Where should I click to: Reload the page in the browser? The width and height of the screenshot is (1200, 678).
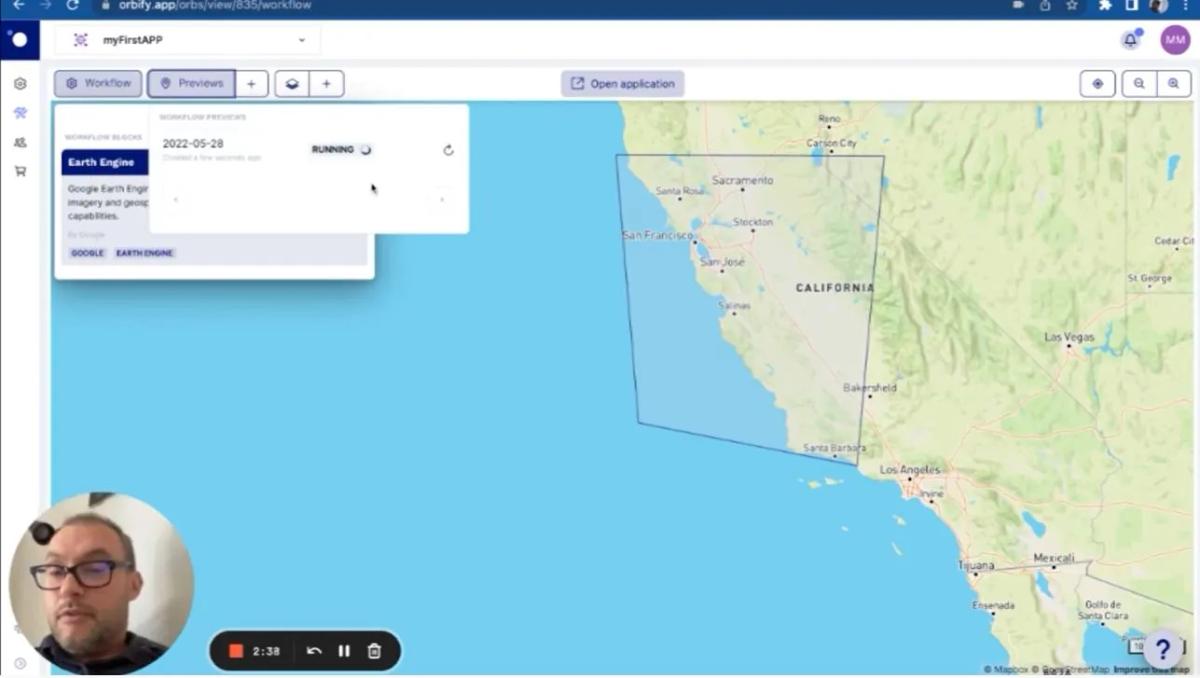[x=73, y=6]
